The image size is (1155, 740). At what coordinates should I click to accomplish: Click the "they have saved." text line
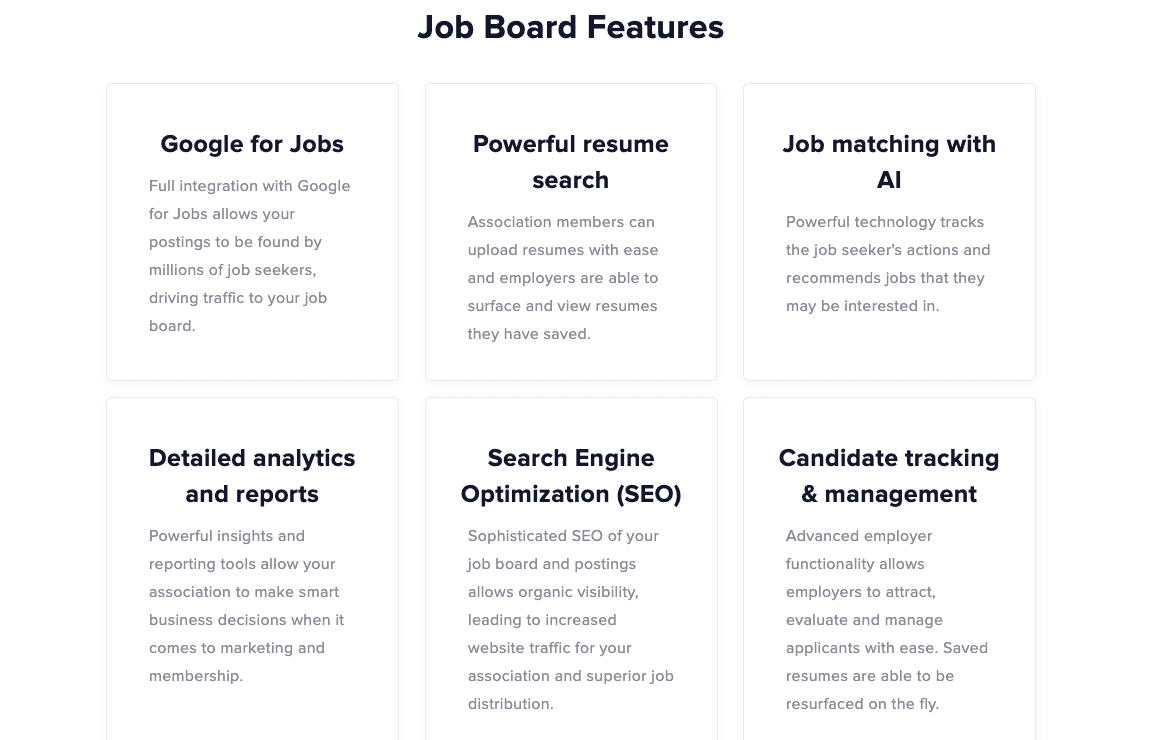(529, 334)
